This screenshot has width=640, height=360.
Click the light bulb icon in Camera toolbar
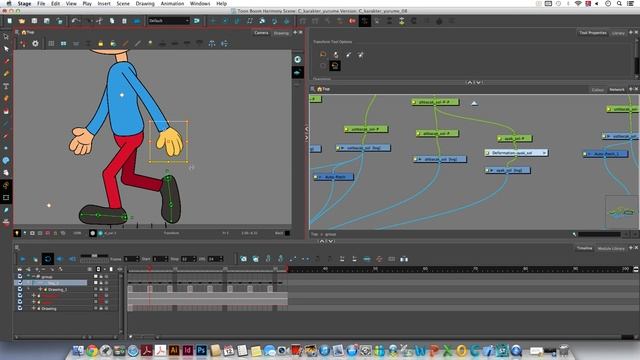[x=150, y=43]
